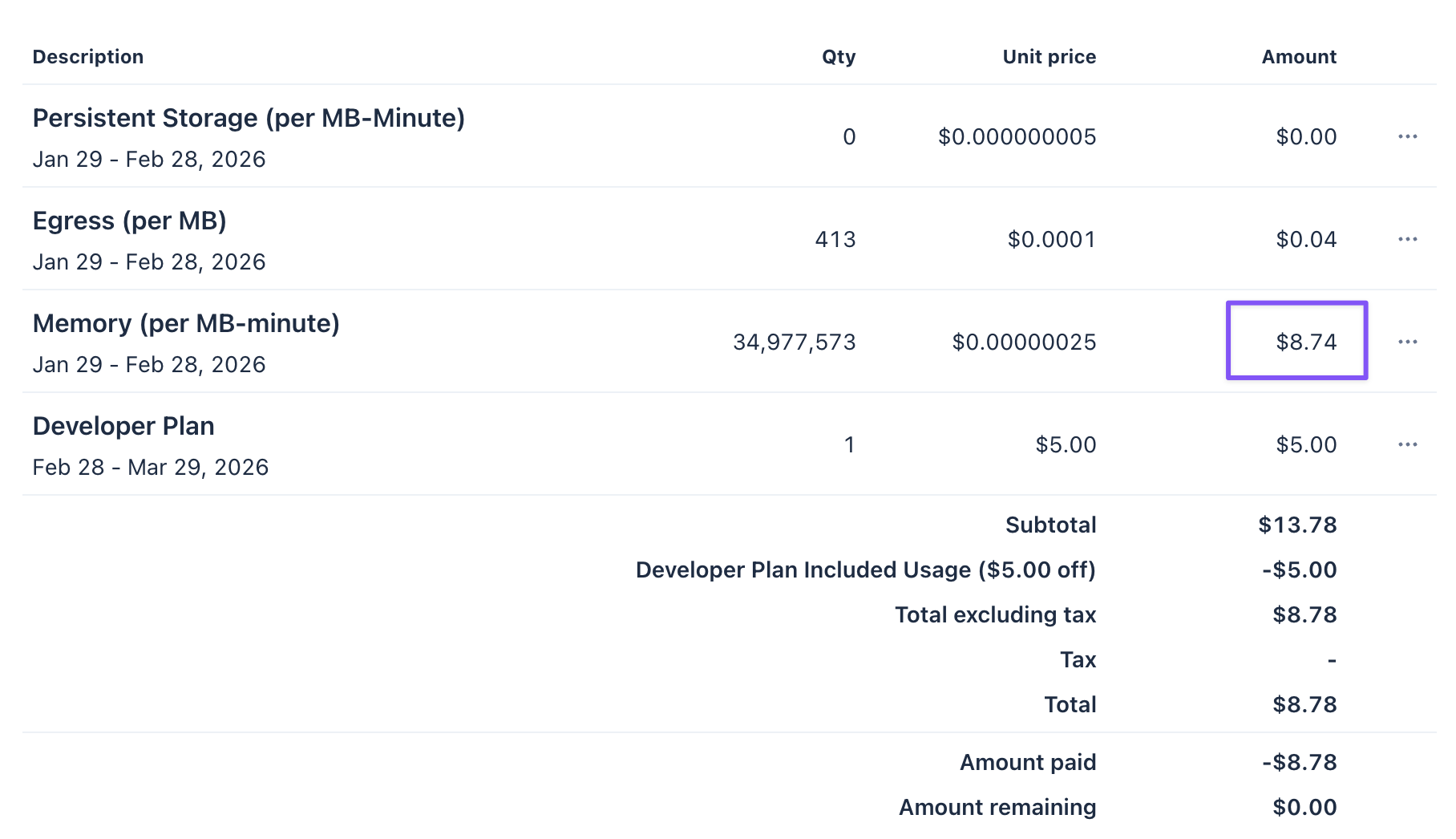
Task: Click the Memory (per MB-minute) item name
Action: coord(186,323)
